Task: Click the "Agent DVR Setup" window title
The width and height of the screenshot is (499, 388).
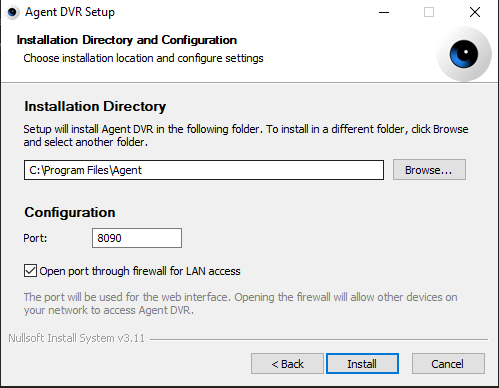Action: (x=70, y=12)
